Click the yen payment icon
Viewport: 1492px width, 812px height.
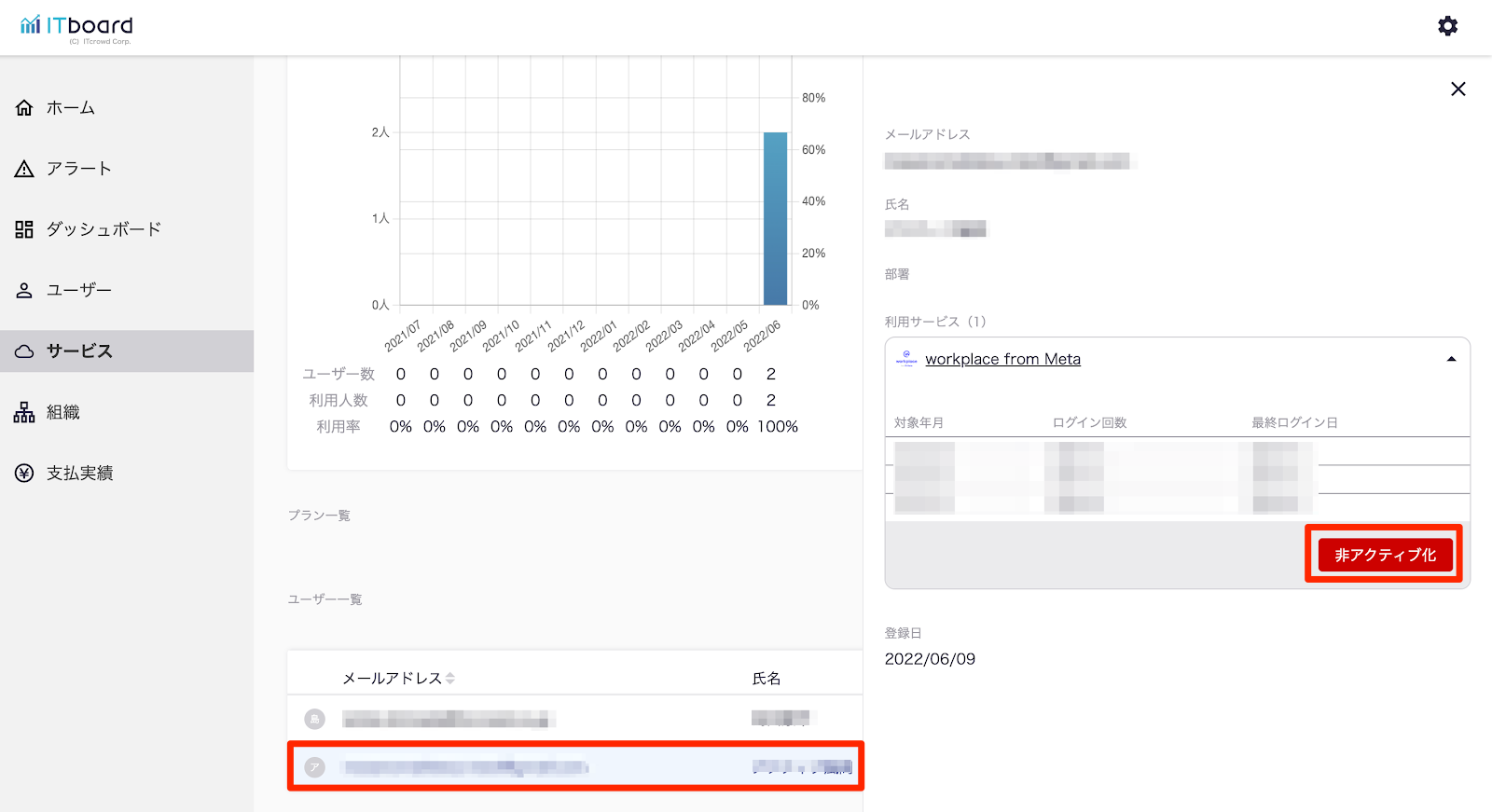click(x=24, y=474)
